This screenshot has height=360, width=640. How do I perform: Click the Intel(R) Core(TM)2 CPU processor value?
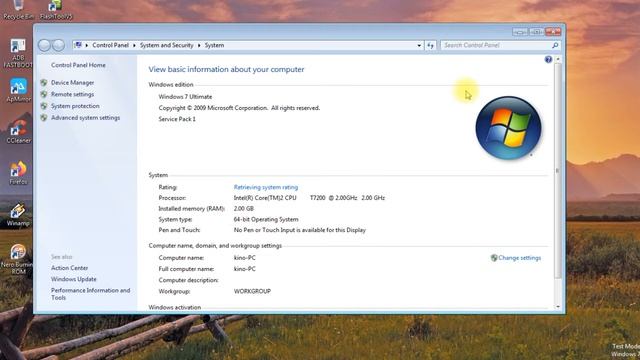pos(309,198)
